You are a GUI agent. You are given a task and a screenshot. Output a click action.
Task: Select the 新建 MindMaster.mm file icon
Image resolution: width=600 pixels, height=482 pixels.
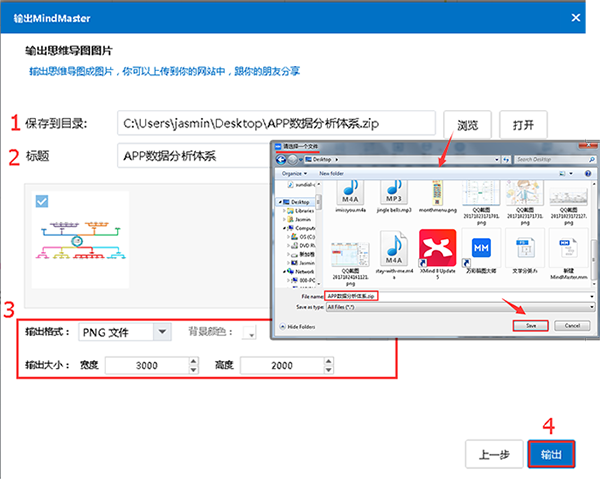tap(567, 248)
